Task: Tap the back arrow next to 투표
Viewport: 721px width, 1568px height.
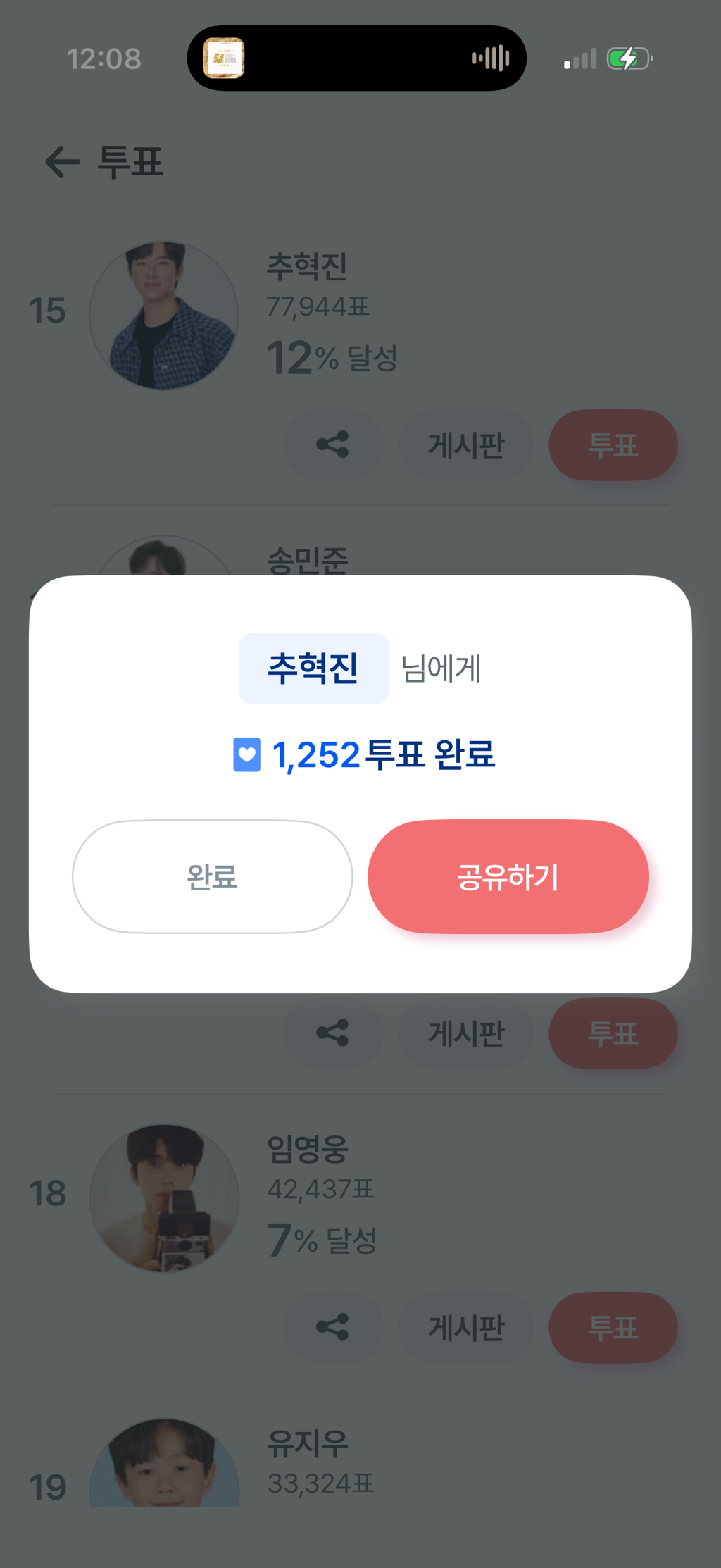Action: [63, 162]
